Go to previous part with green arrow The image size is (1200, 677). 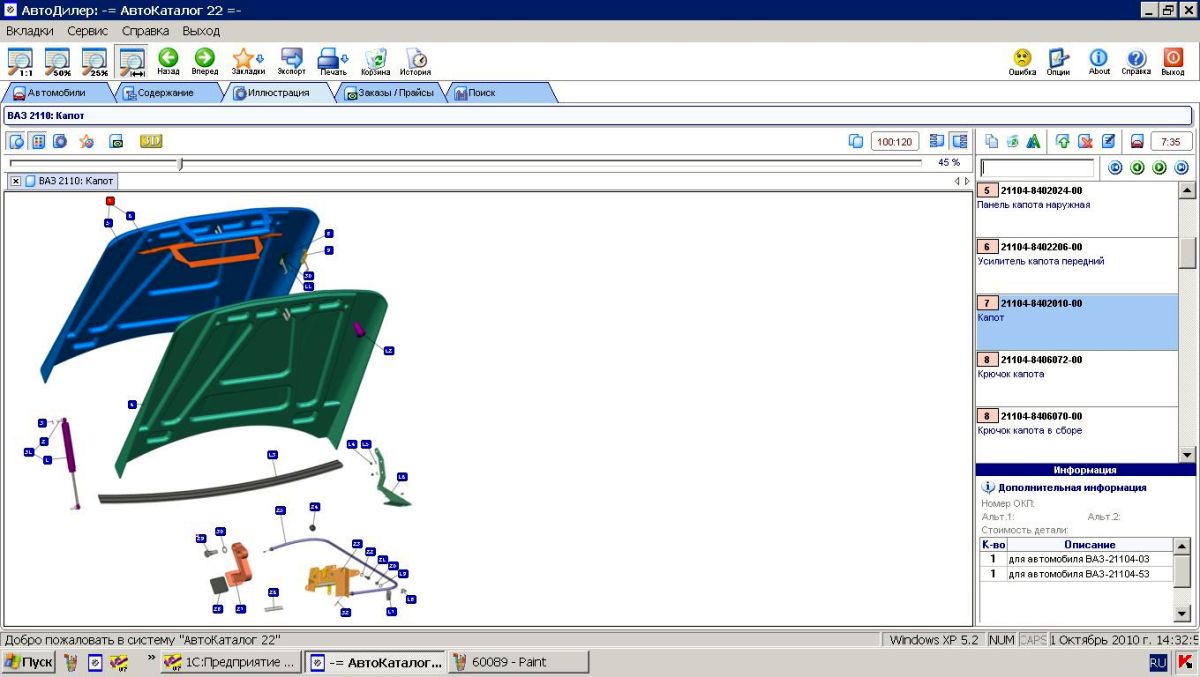[1138, 168]
